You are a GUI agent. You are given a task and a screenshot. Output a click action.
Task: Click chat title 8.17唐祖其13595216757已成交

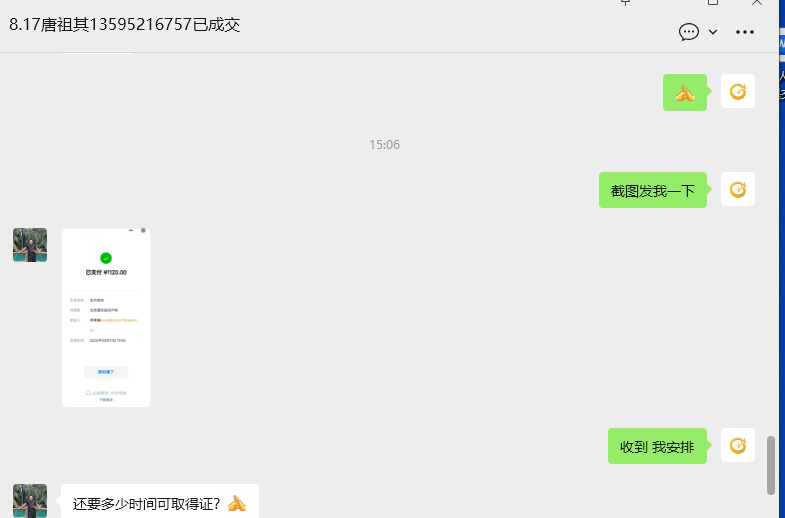(x=125, y=25)
